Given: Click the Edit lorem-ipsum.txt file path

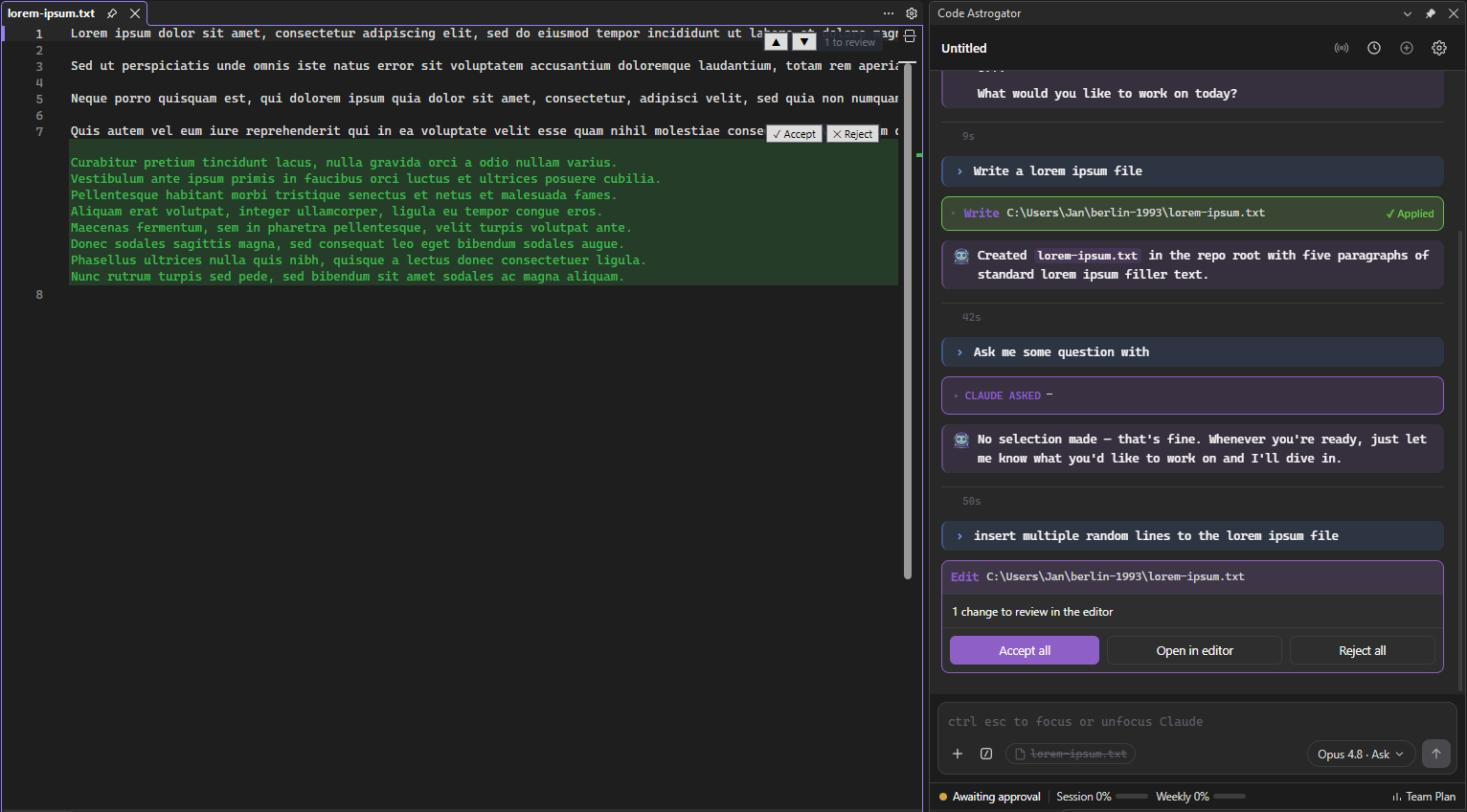Looking at the screenshot, I should [x=1116, y=576].
